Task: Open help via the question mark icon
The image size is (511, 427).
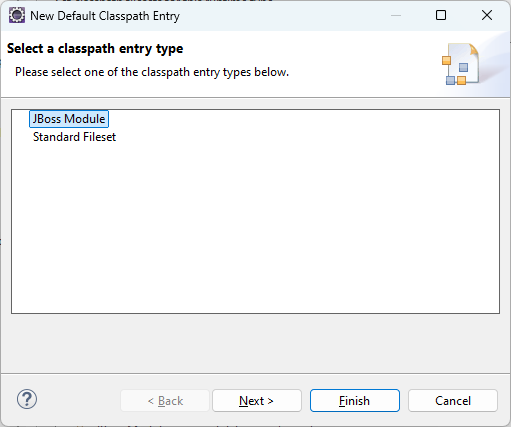Action: (27, 399)
